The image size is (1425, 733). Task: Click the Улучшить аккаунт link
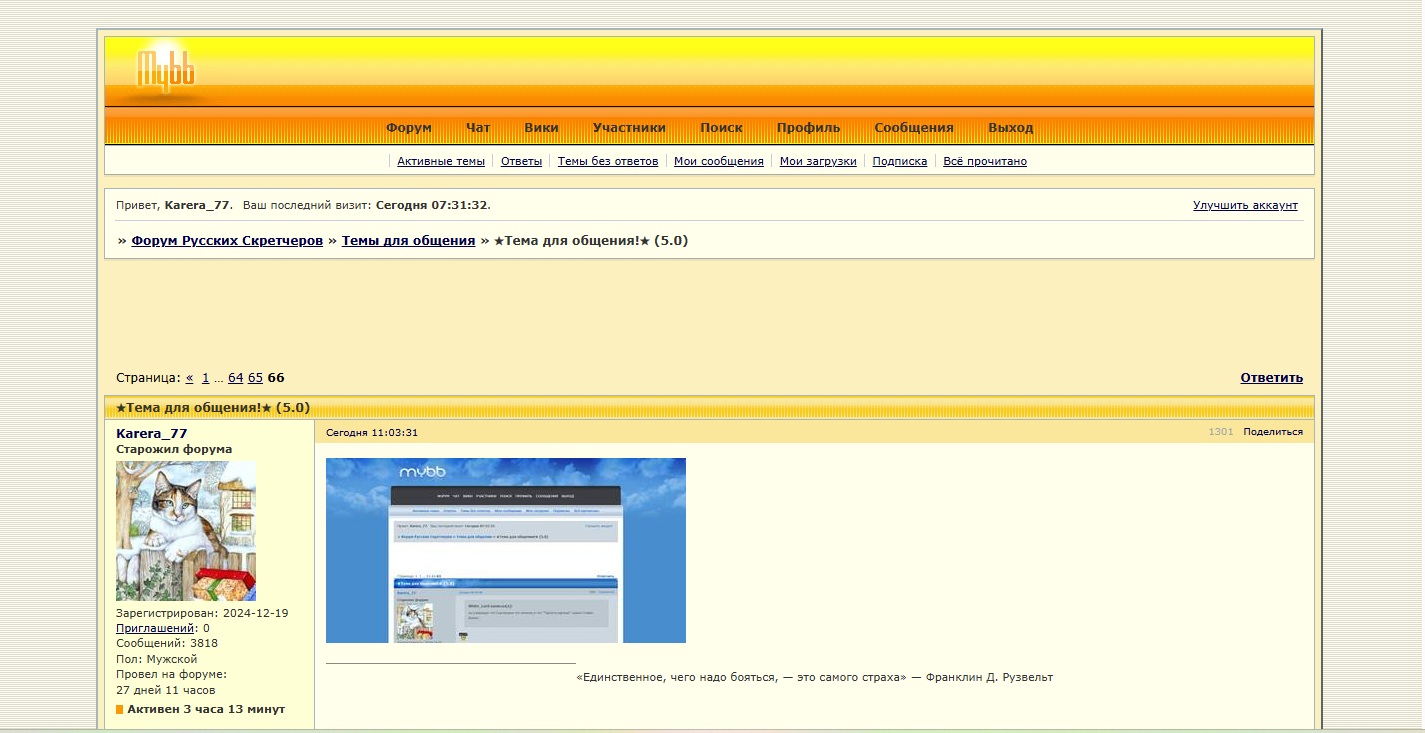pos(1245,205)
